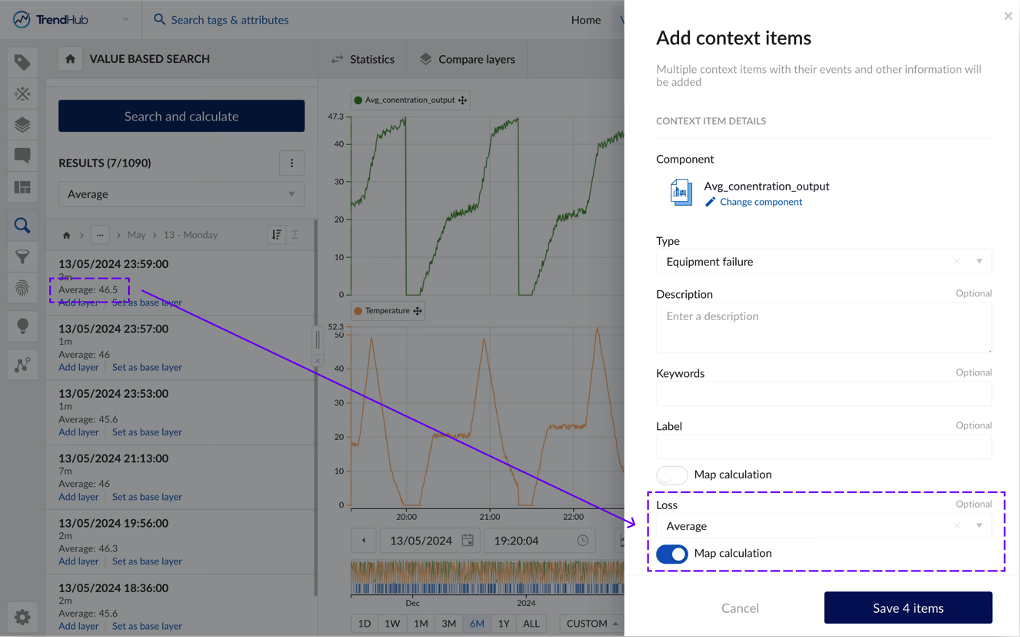Select the magnifier search icon in sidebar
This screenshot has height=637, width=1020.
pos(22,225)
